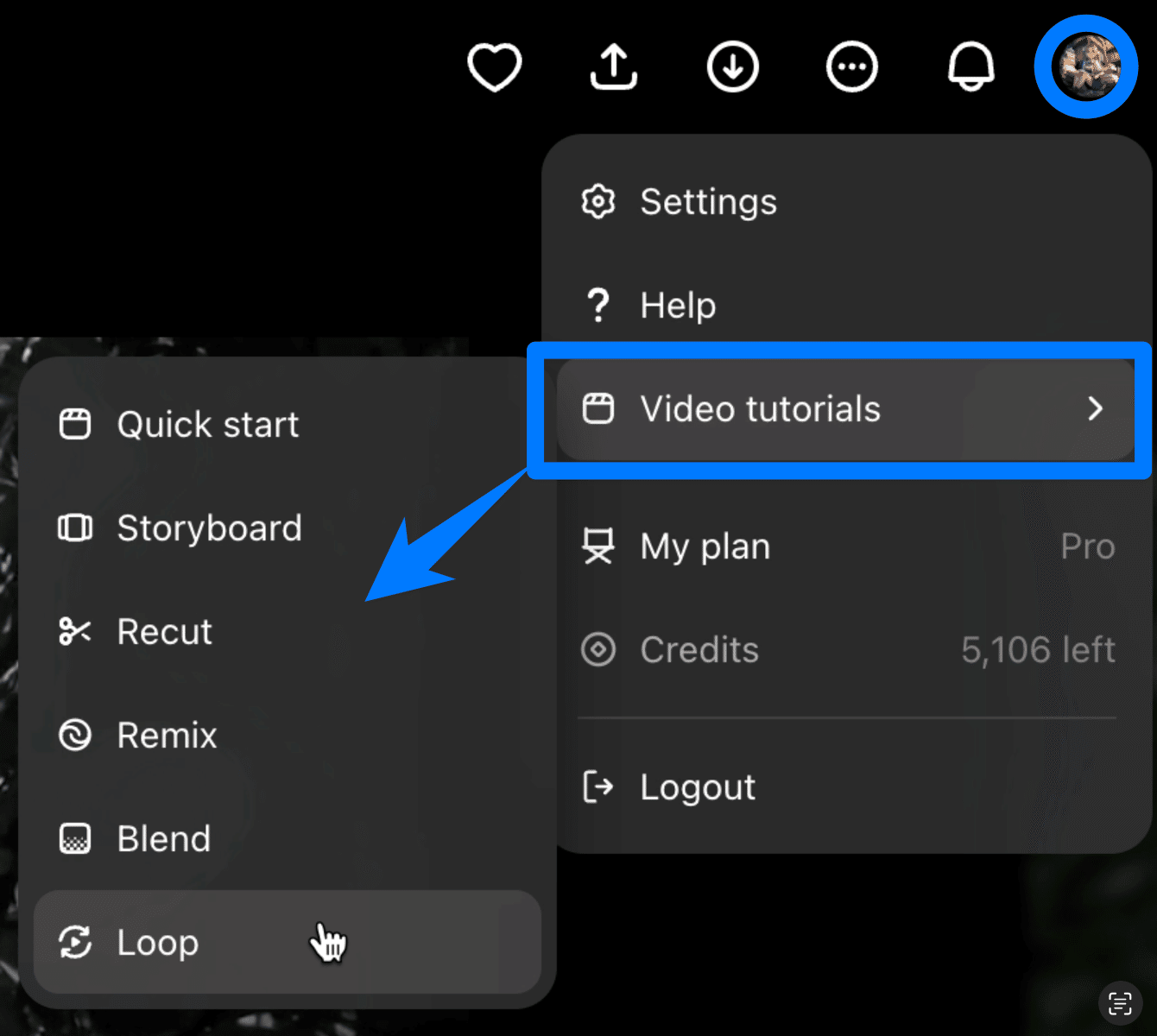Open the My plan entry
This screenshot has width=1157, height=1036.
point(705,546)
